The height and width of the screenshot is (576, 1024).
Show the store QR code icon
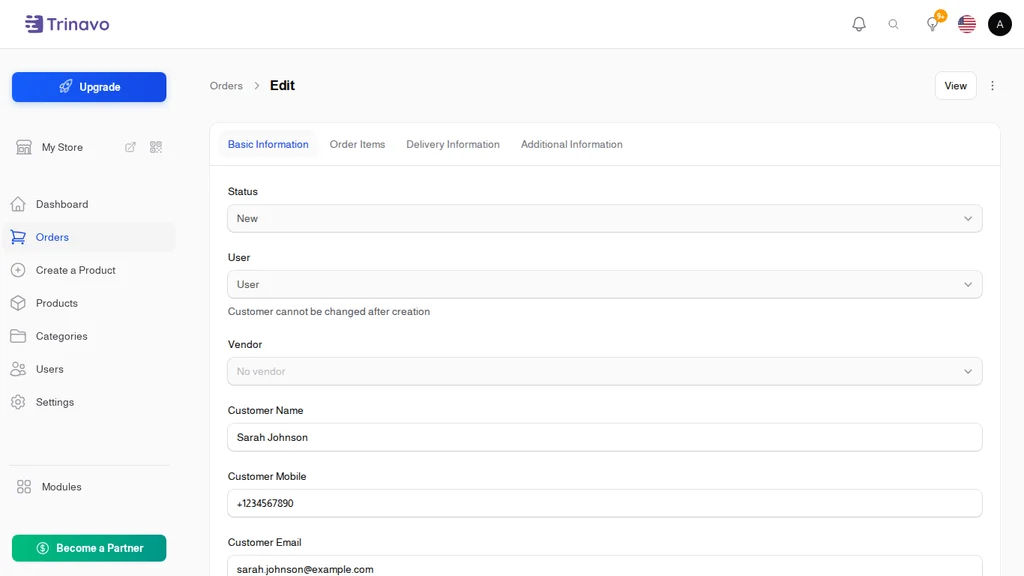[x=155, y=147]
